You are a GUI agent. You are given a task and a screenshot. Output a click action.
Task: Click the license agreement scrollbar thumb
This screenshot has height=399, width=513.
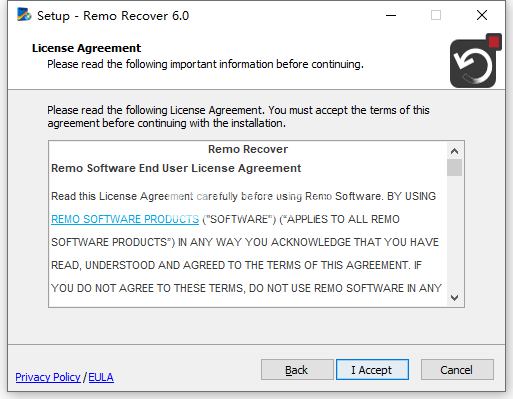[454, 167]
